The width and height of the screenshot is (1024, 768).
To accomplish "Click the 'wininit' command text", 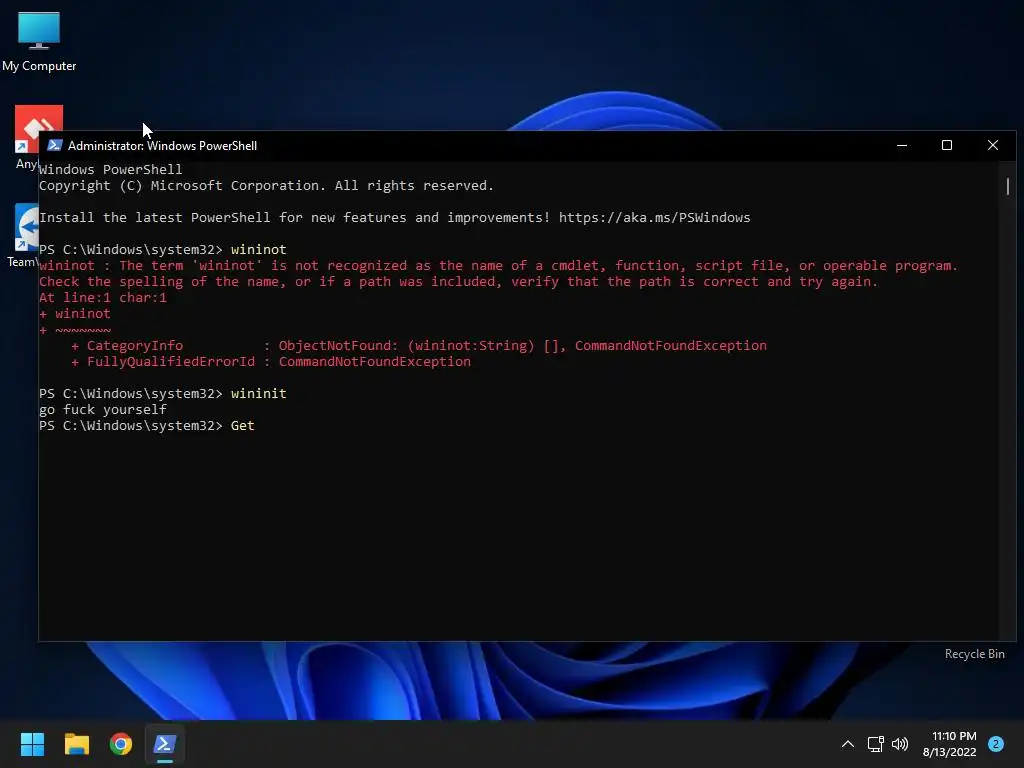I will click(259, 394).
